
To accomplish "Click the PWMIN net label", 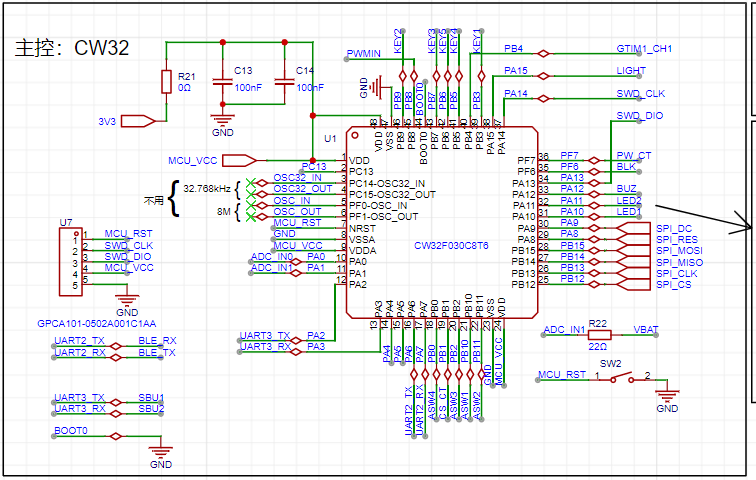I will click(364, 53).
